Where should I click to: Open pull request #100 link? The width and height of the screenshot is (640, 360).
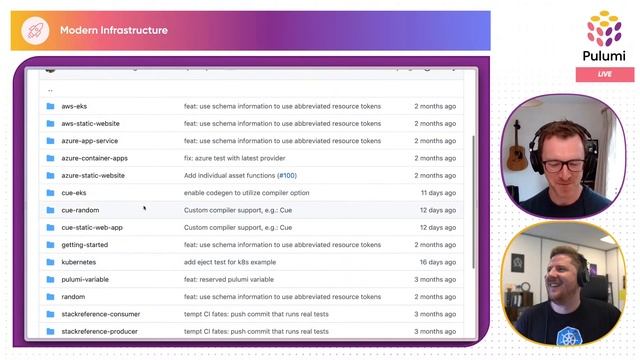click(287, 176)
